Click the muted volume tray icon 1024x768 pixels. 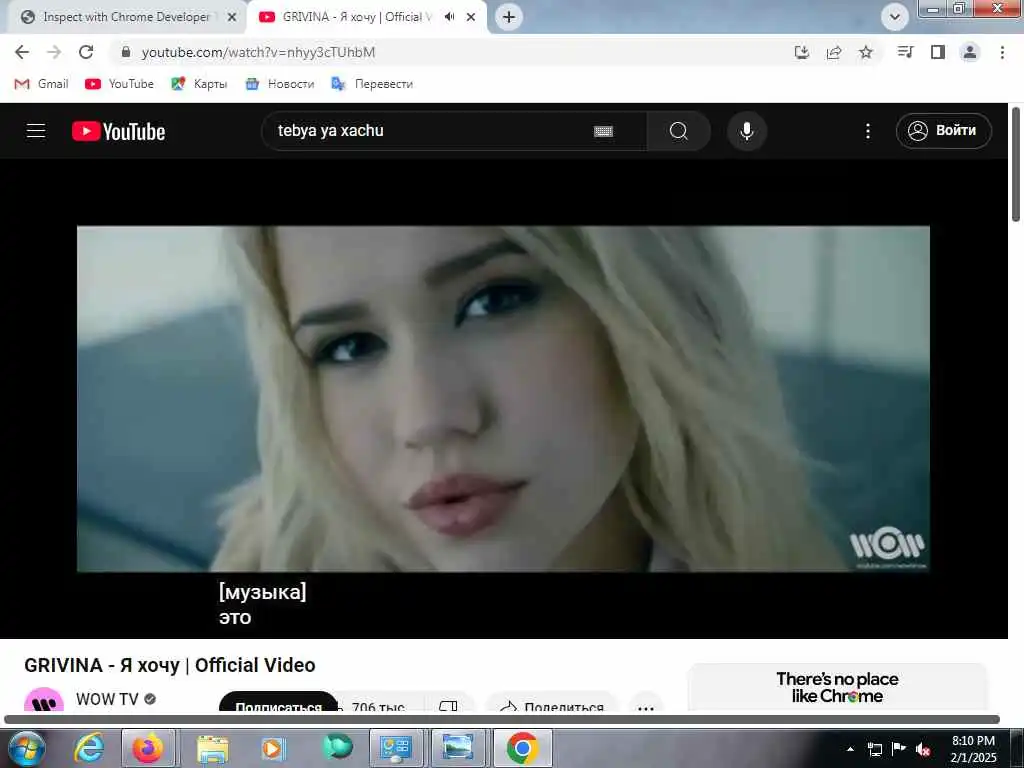[922, 750]
